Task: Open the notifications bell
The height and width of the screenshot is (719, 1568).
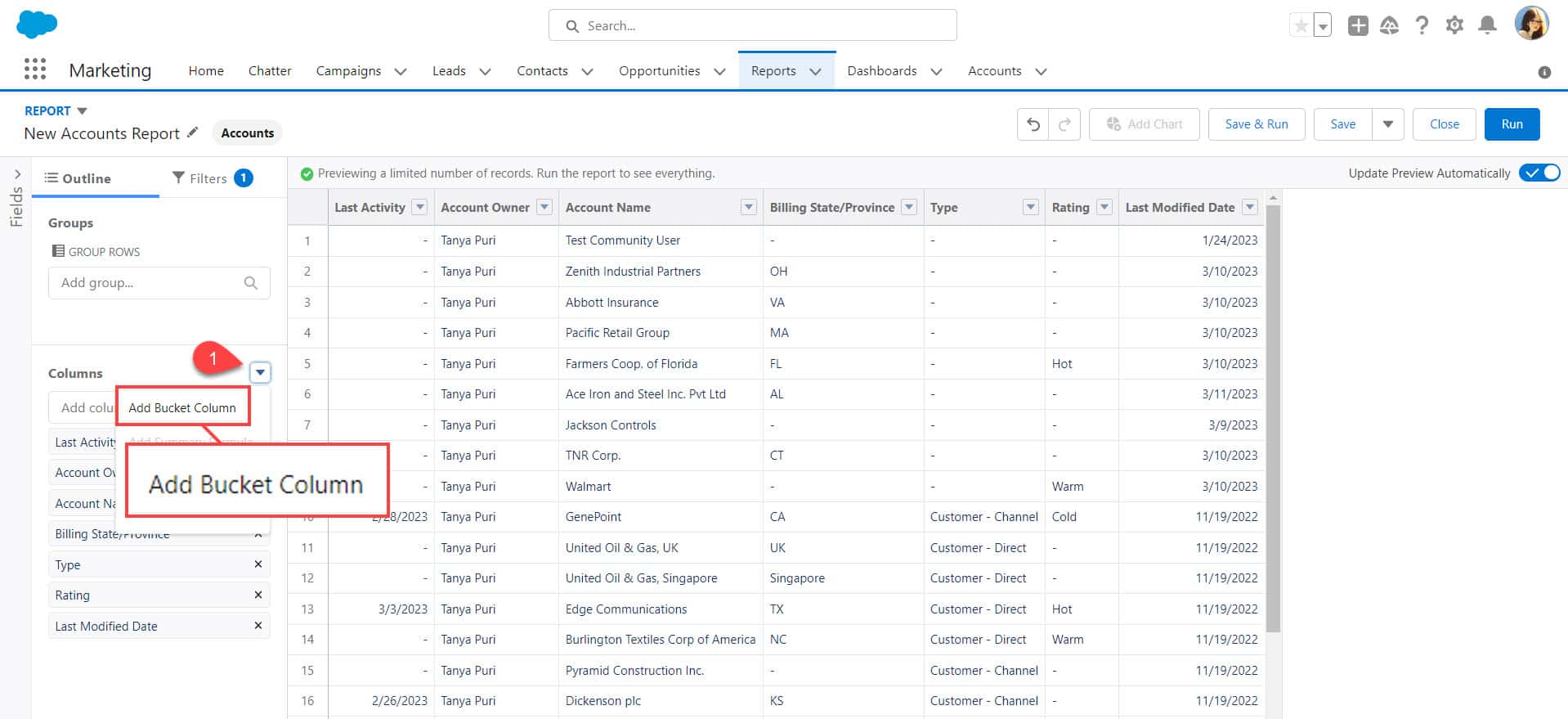Action: click(x=1487, y=25)
